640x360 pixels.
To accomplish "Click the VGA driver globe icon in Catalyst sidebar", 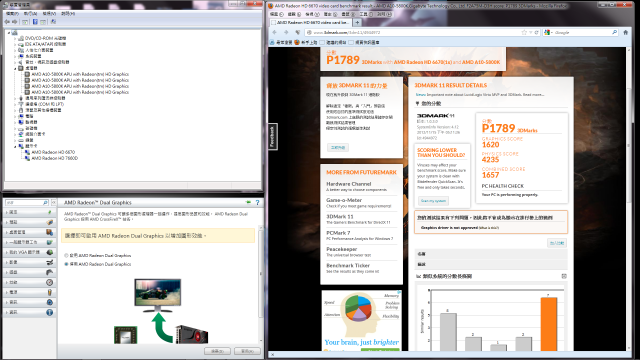I will point(49,252).
